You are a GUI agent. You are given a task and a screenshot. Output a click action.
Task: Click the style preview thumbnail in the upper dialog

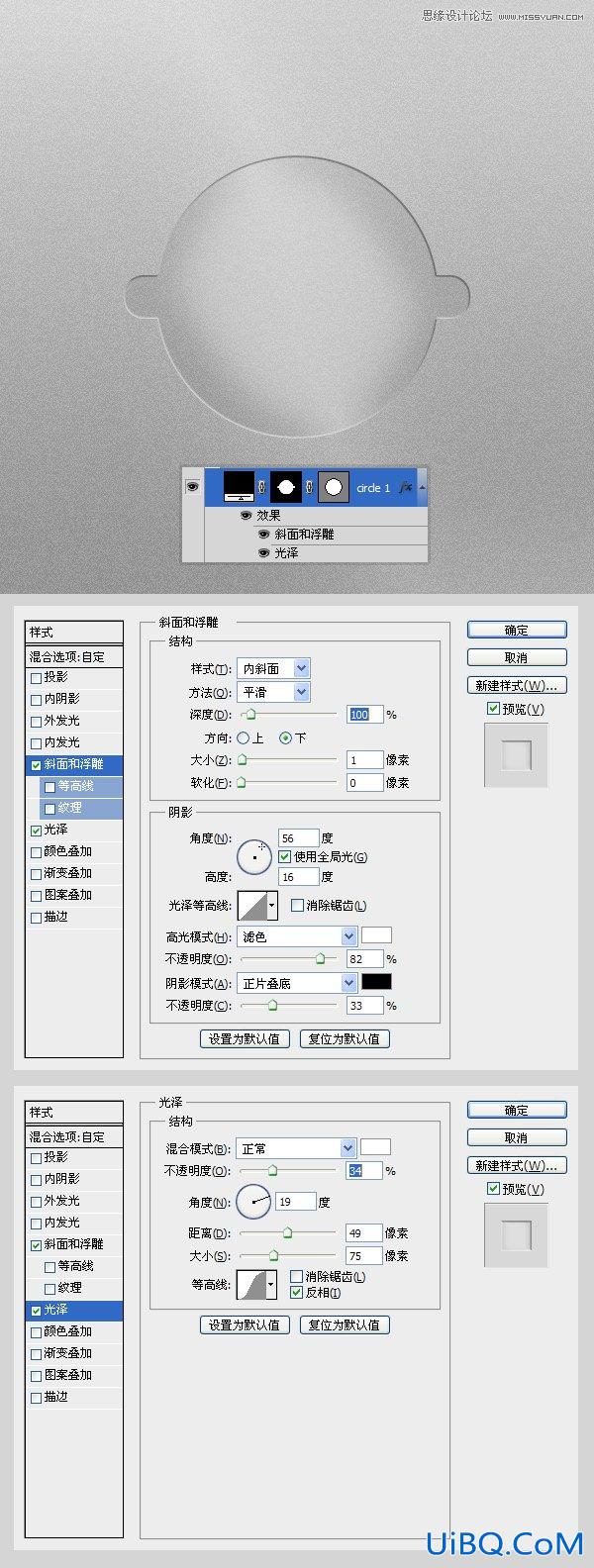click(516, 755)
